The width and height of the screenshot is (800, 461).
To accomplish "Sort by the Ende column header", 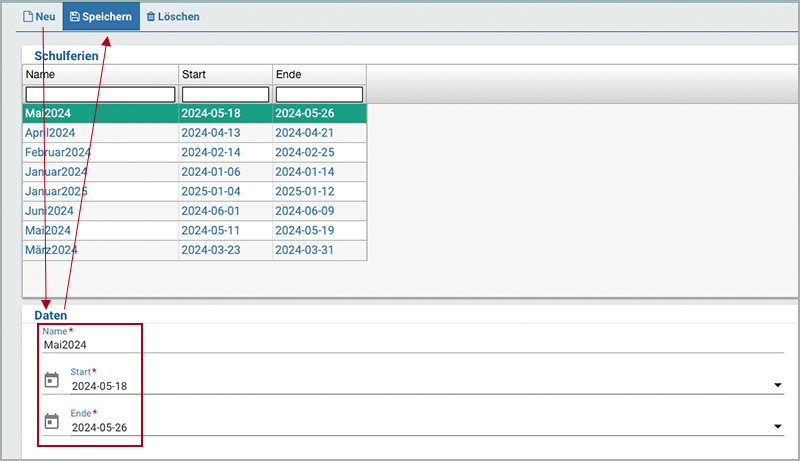I will (x=319, y=74).
